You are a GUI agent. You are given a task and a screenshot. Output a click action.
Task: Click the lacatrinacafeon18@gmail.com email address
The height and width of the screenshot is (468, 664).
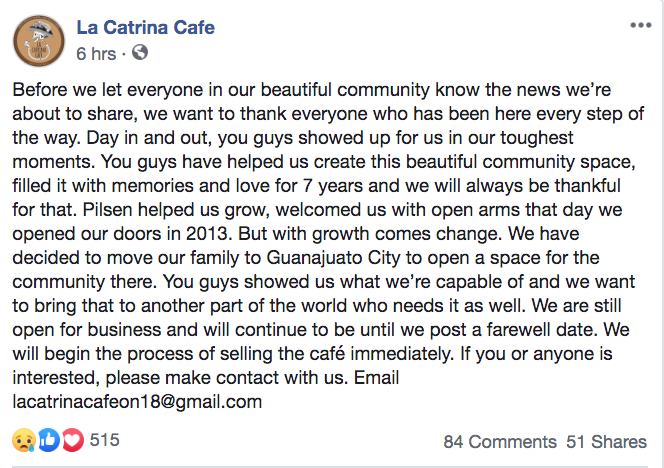tap(137, 402)
